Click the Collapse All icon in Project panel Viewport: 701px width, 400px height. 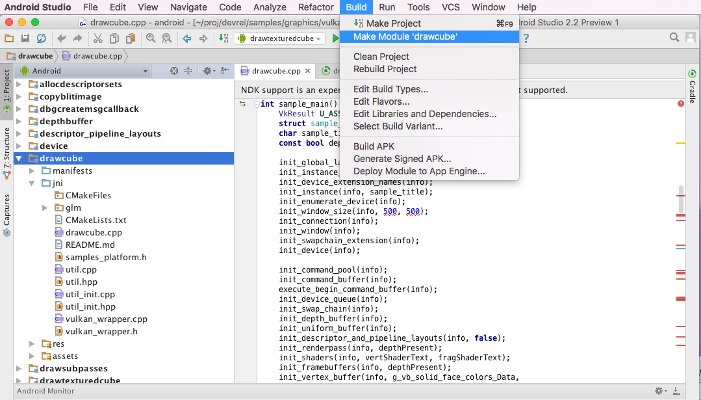[188, 71]
